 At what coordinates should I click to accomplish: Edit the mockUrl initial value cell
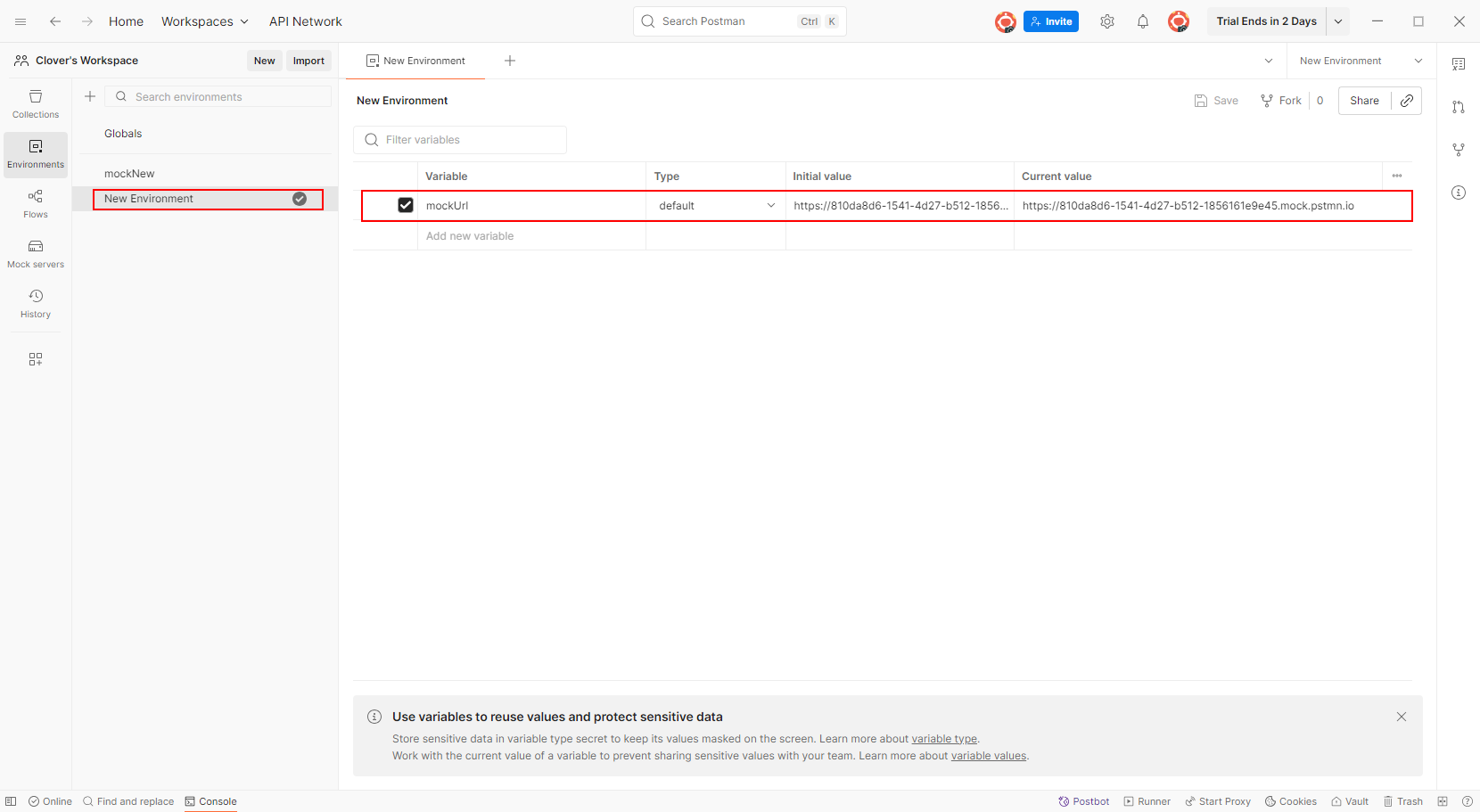pyautogui.click(x=900, y=206)
